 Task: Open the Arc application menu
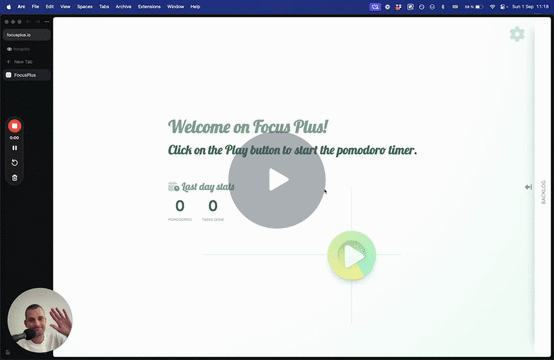pos(21,7)
